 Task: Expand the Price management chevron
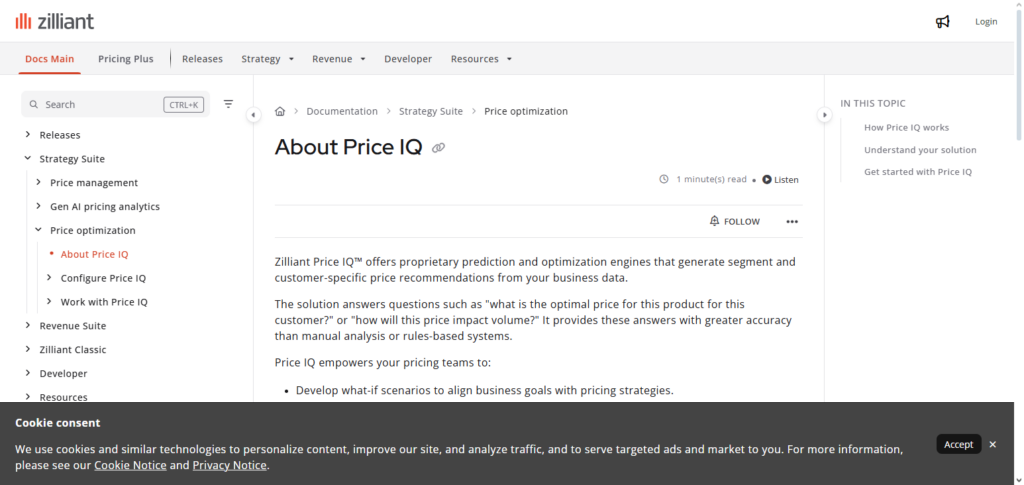tap(38, 182)
